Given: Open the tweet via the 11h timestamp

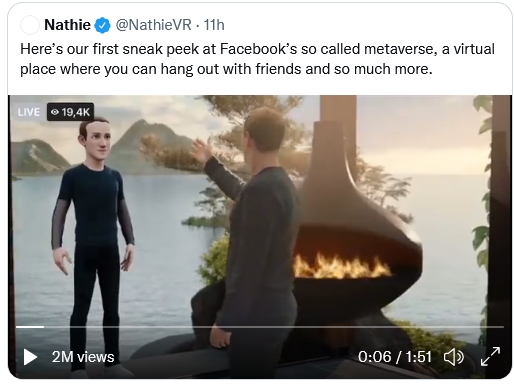Looking at the screenshot, I should 214,25.
